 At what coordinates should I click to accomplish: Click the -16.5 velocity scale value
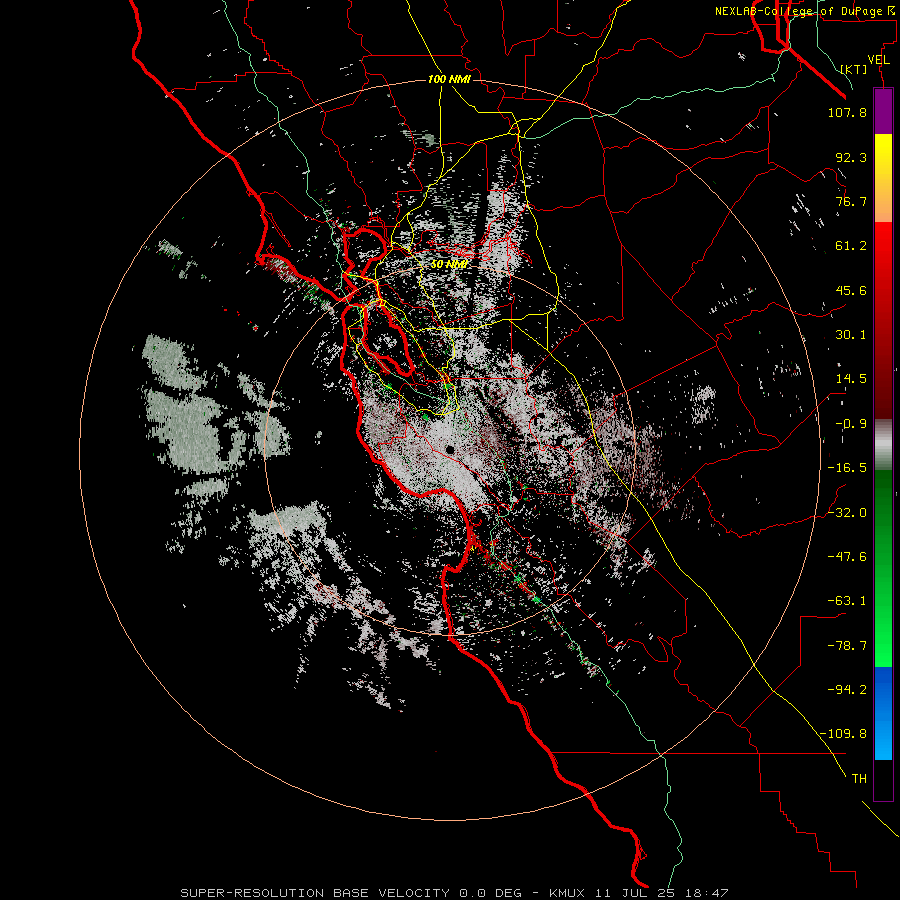coord(847,468)
